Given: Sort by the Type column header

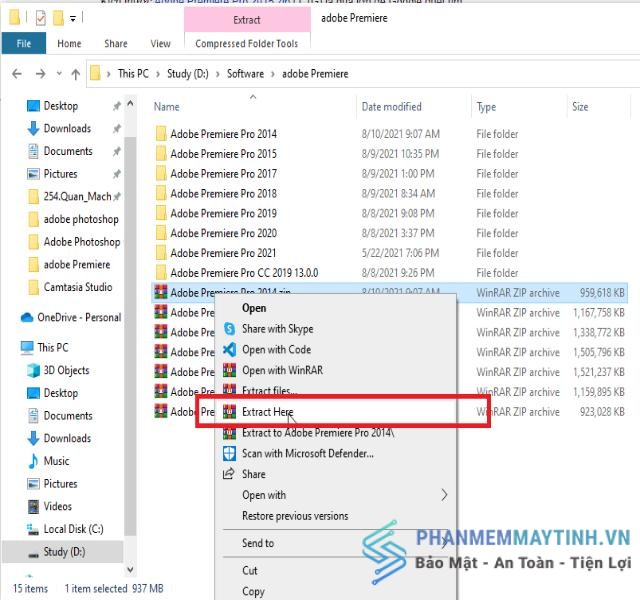Looking at the screenshot, I should [x=486, y=107].
